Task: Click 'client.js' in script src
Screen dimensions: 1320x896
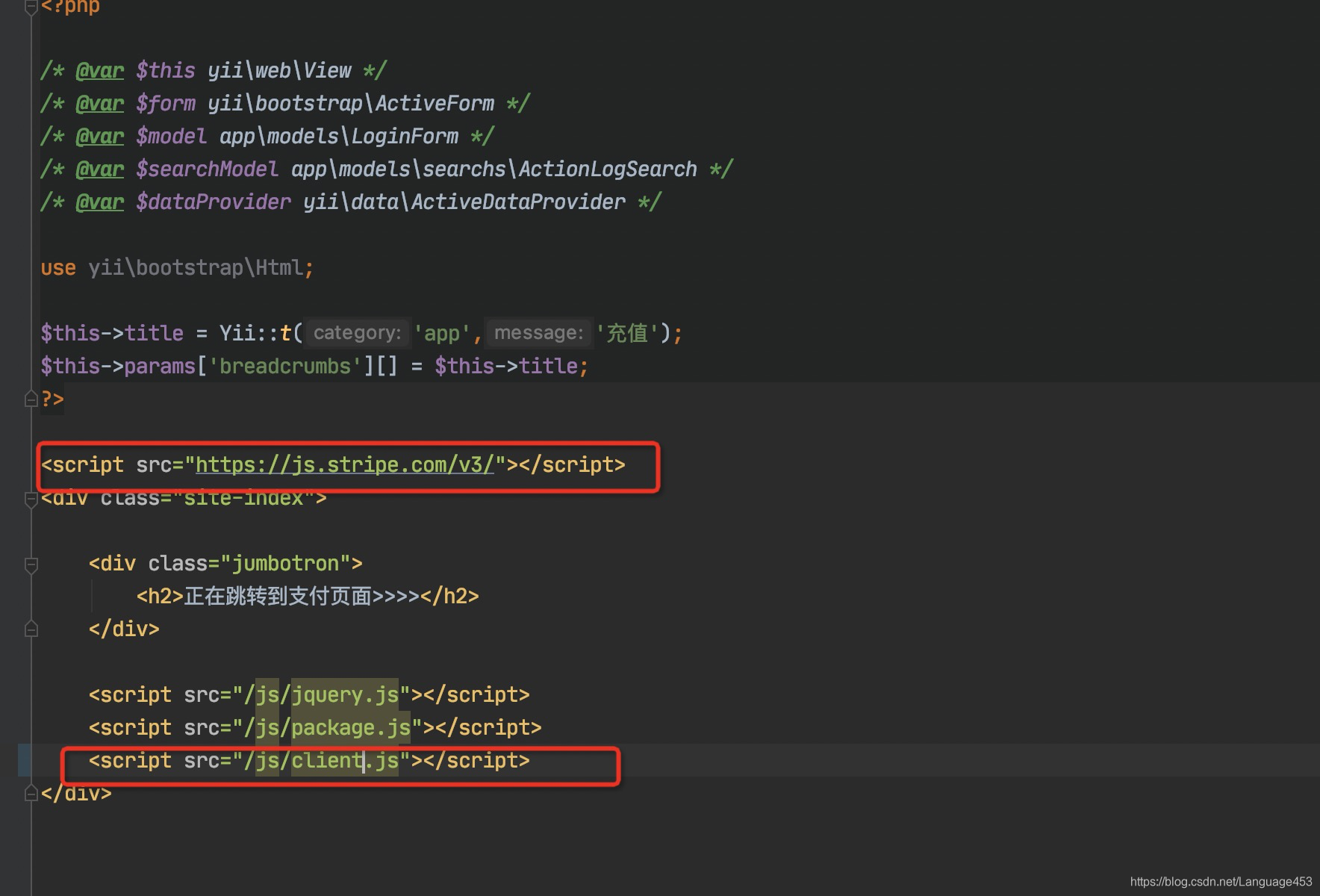Action: (x=345, y=760)
